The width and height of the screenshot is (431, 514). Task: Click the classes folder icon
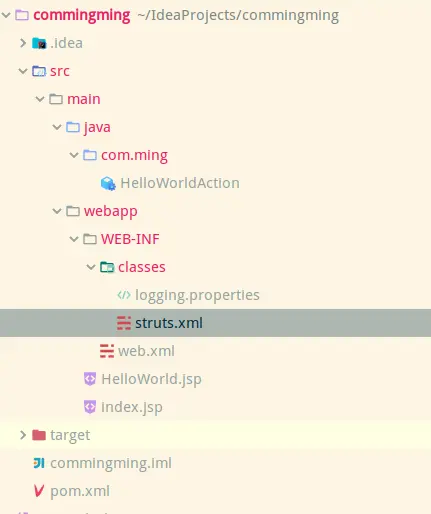[x=107, y=267]
